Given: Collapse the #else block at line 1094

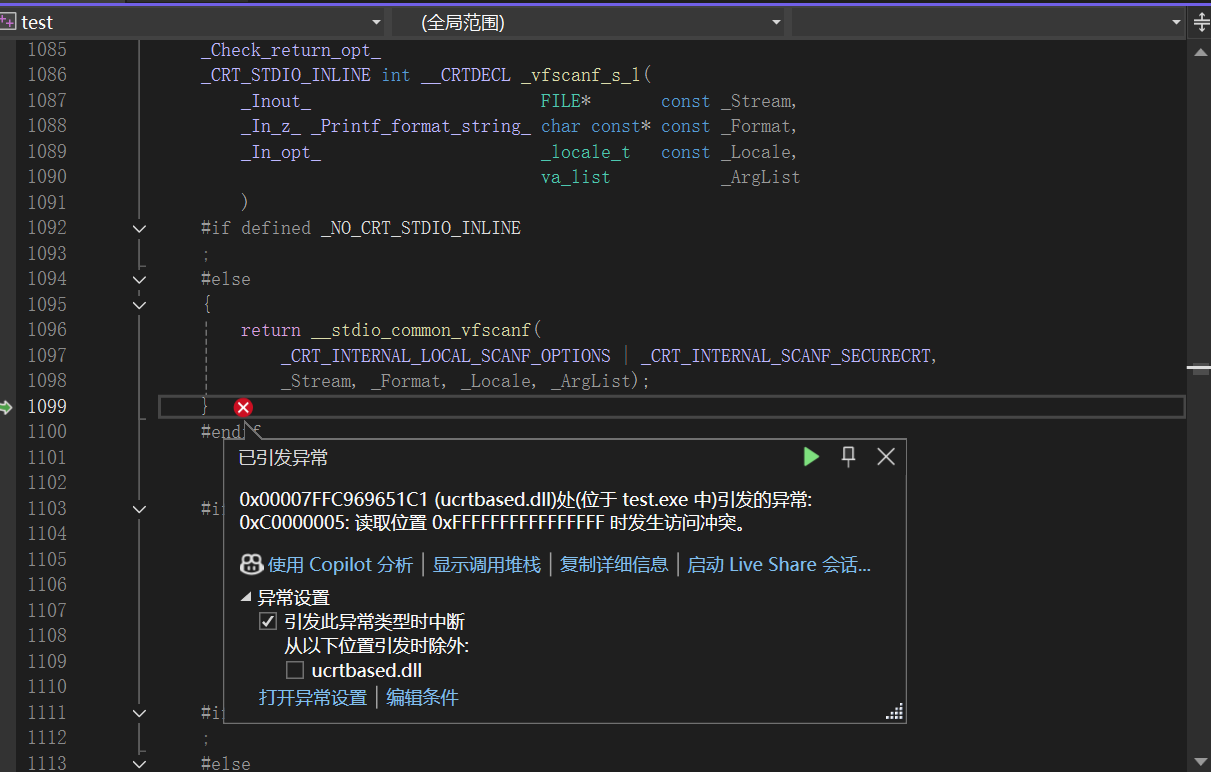Looking at the screenshot, I should click(139, 280).
